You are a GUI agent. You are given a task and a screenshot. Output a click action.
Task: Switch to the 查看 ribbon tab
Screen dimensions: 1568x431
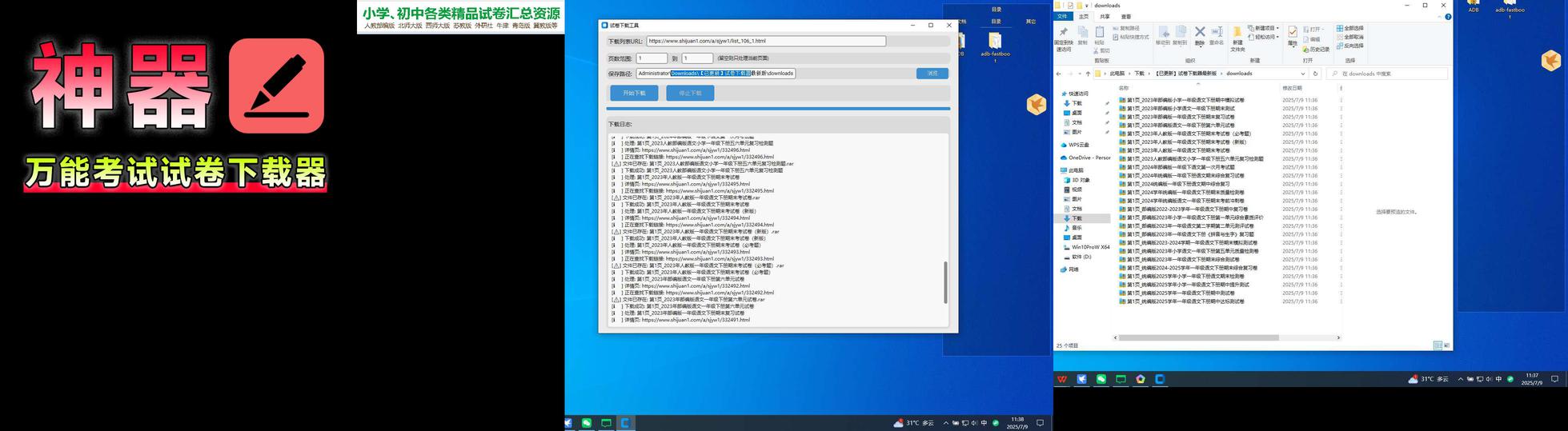[x=1126, y=16]
